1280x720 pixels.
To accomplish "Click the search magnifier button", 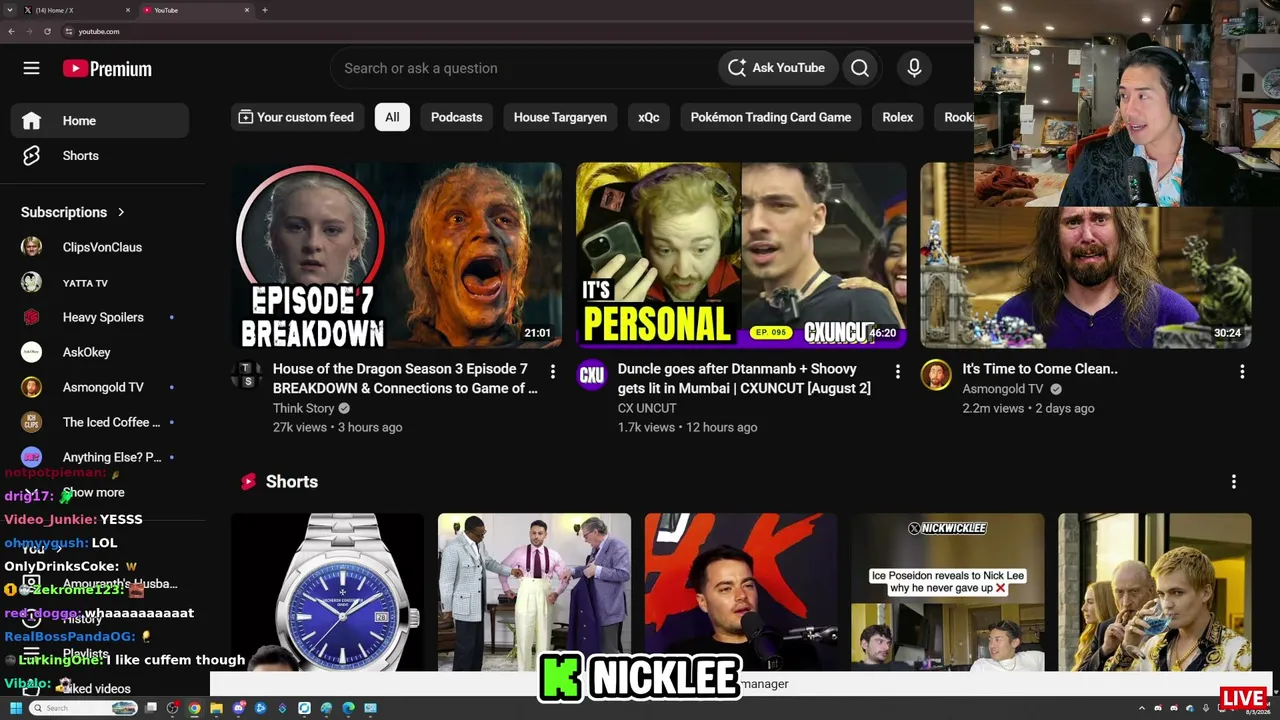I will pos(860,68).
